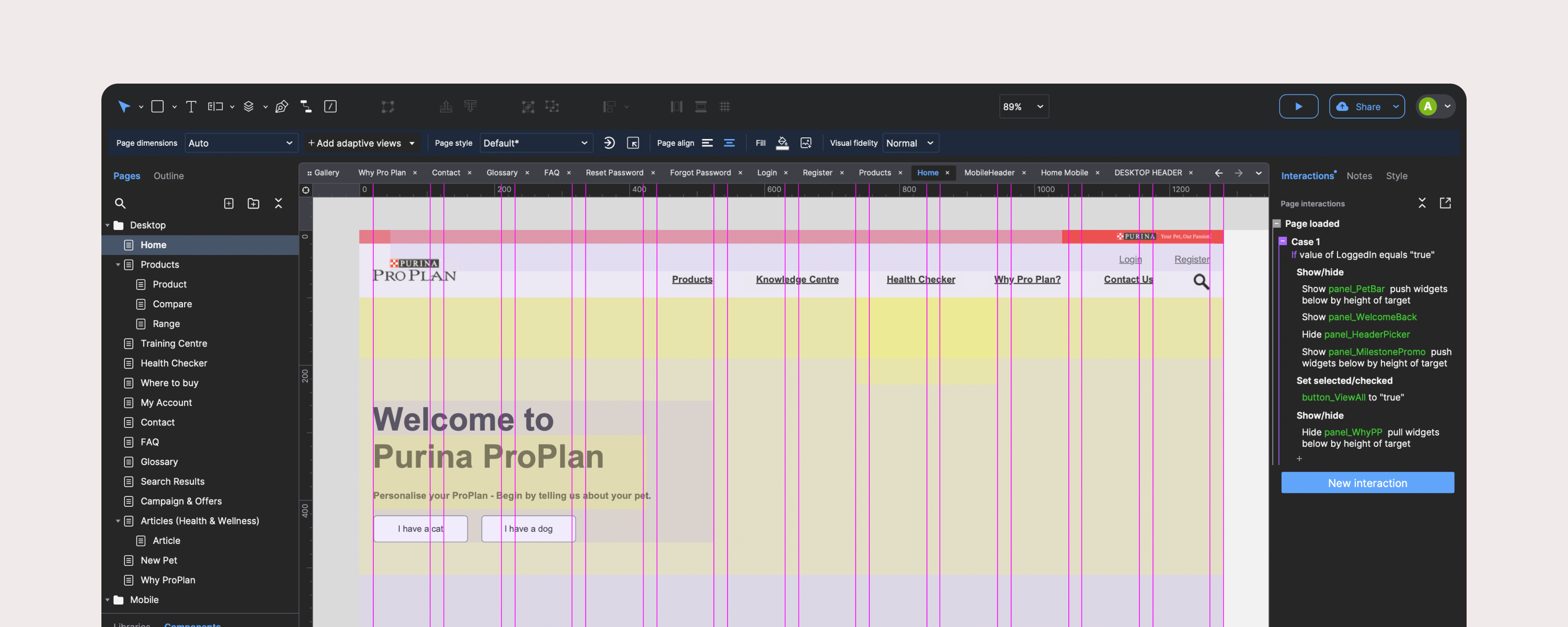Click the Knowledge Centre link on canvas

click(797, 280)
